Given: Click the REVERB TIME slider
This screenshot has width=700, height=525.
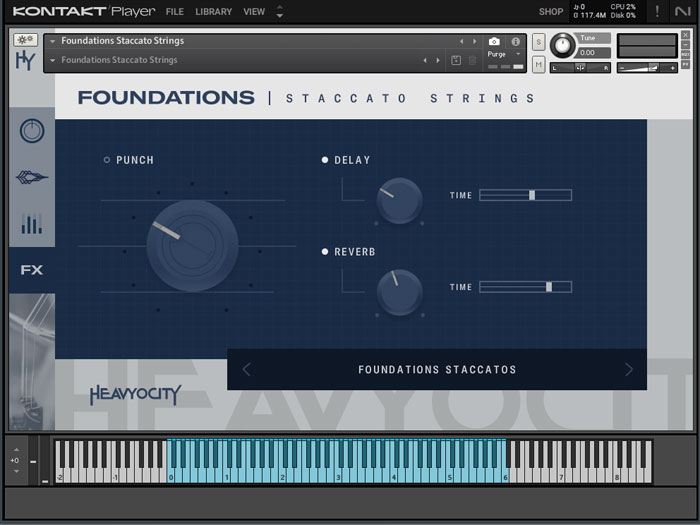Looking at the screenshot, I should click(525, 287).
